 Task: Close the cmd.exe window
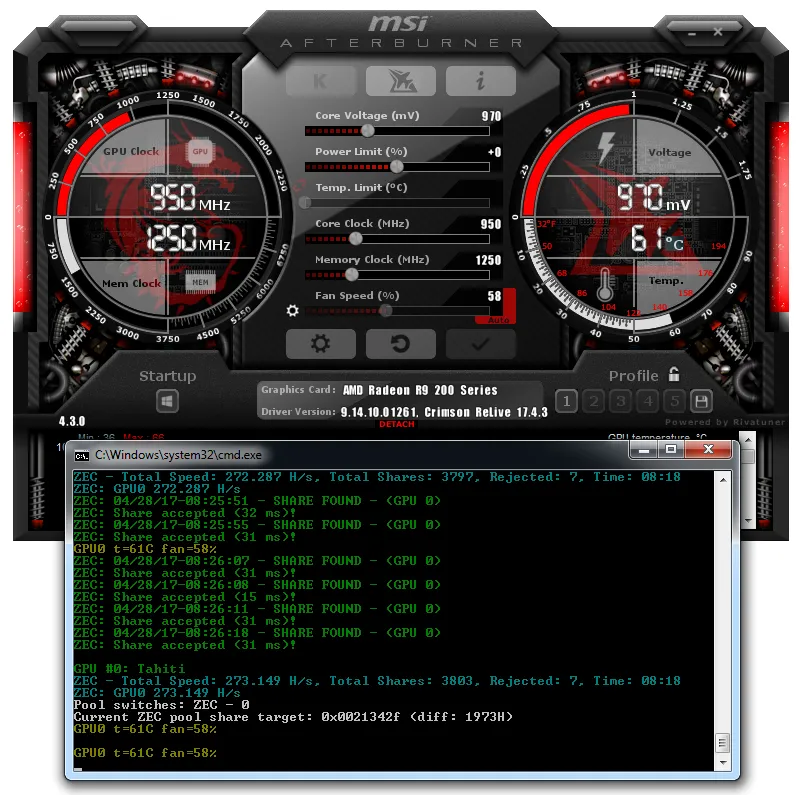point(708,450)
